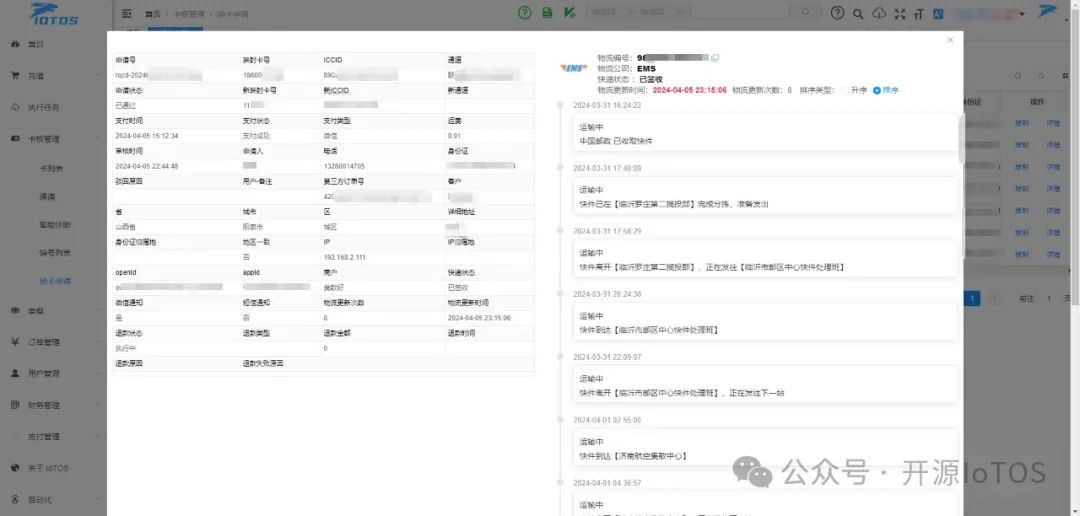Open the green help circle icon
Viewport: 1080px width, 516px height.
[x=525, y=12]
